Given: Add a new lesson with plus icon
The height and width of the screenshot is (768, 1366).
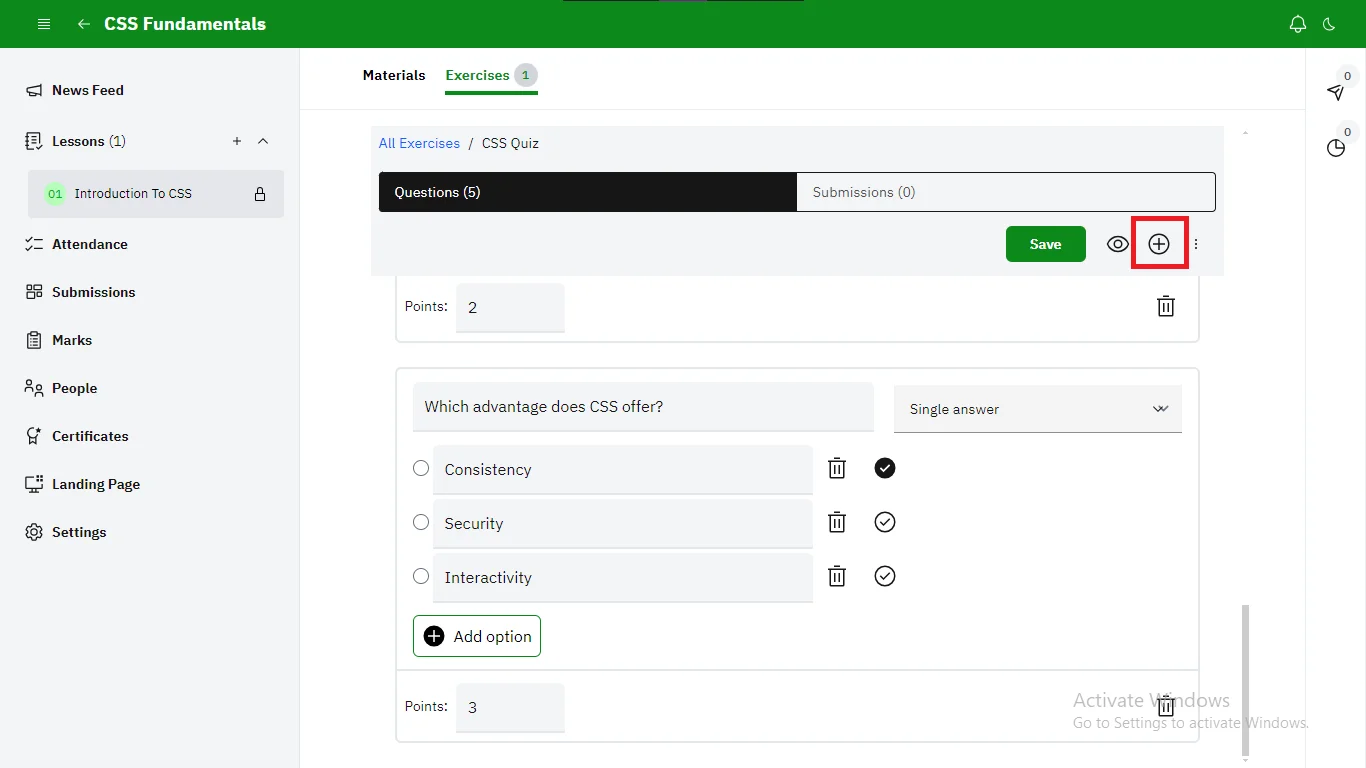Looking at the screenshot, I should [237, 141].
